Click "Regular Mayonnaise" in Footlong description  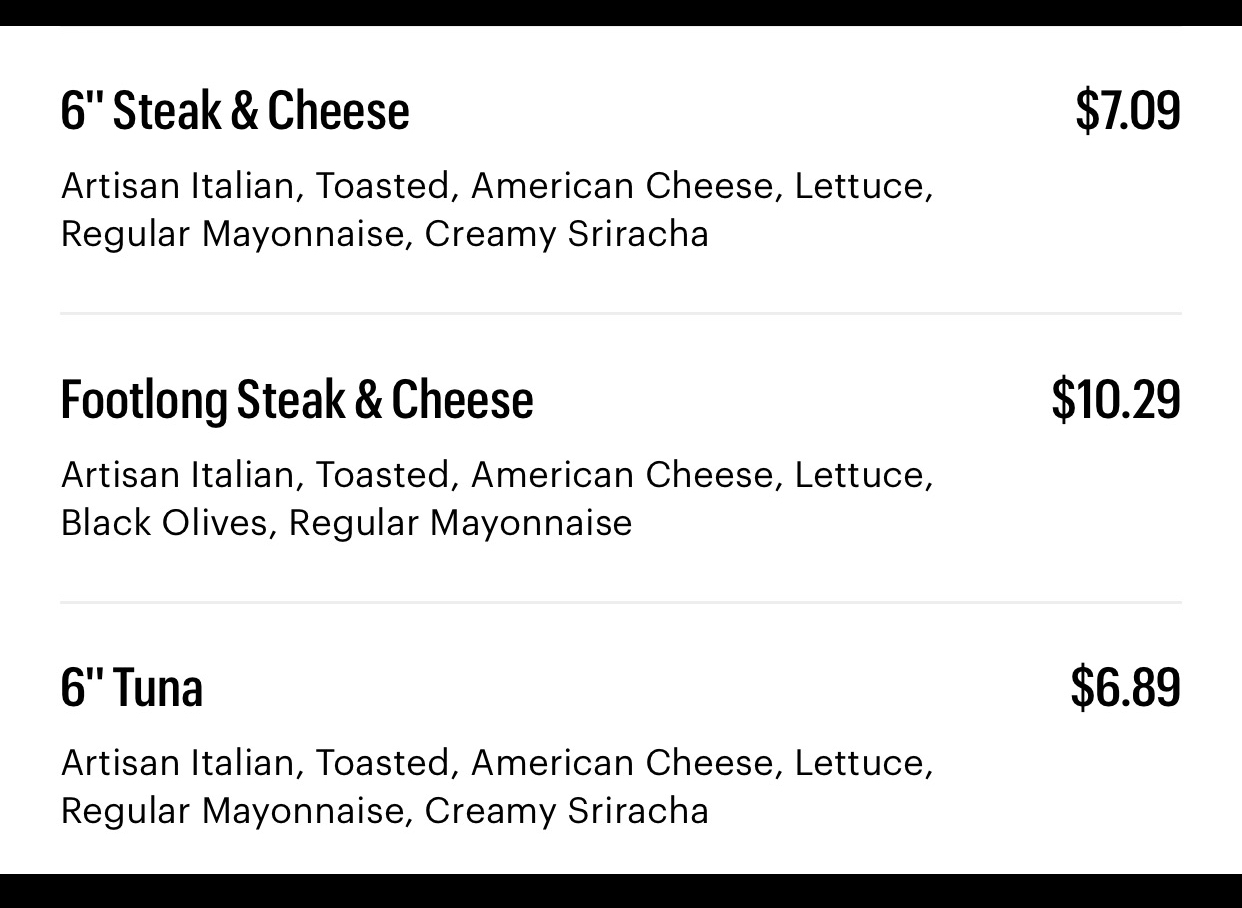(x=460, y=523)
